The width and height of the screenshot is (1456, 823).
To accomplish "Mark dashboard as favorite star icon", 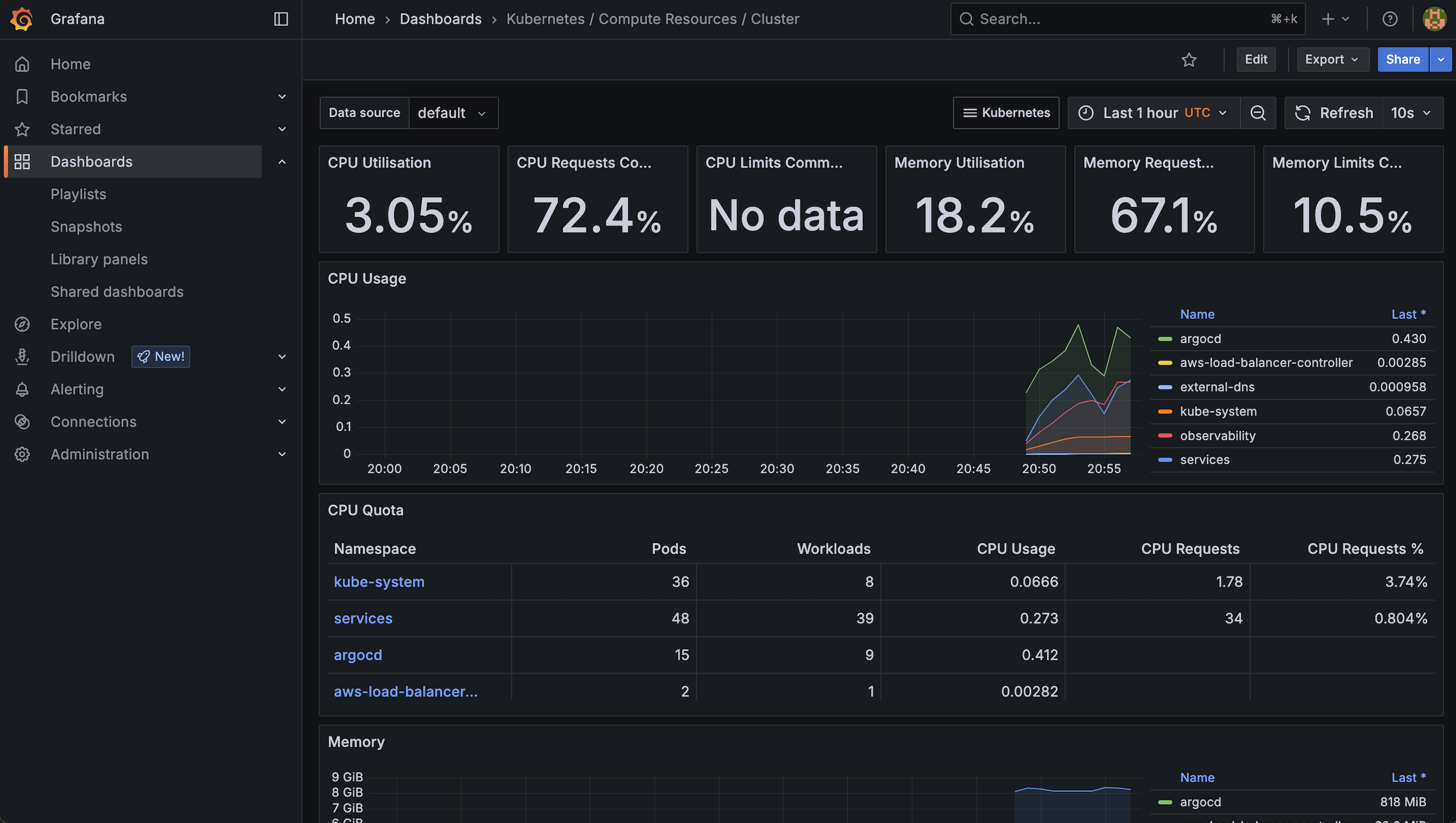I will click(x=1189, y=59).
